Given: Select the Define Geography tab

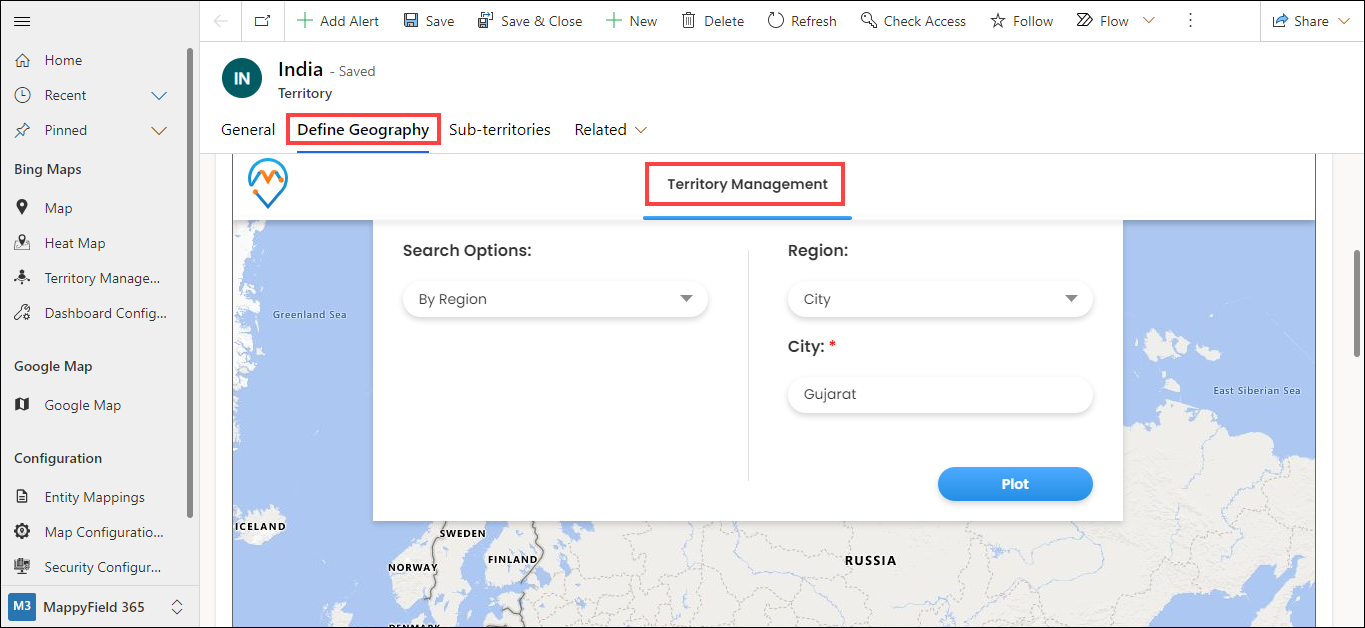Looking at the screenshot, I should [363, 130].
